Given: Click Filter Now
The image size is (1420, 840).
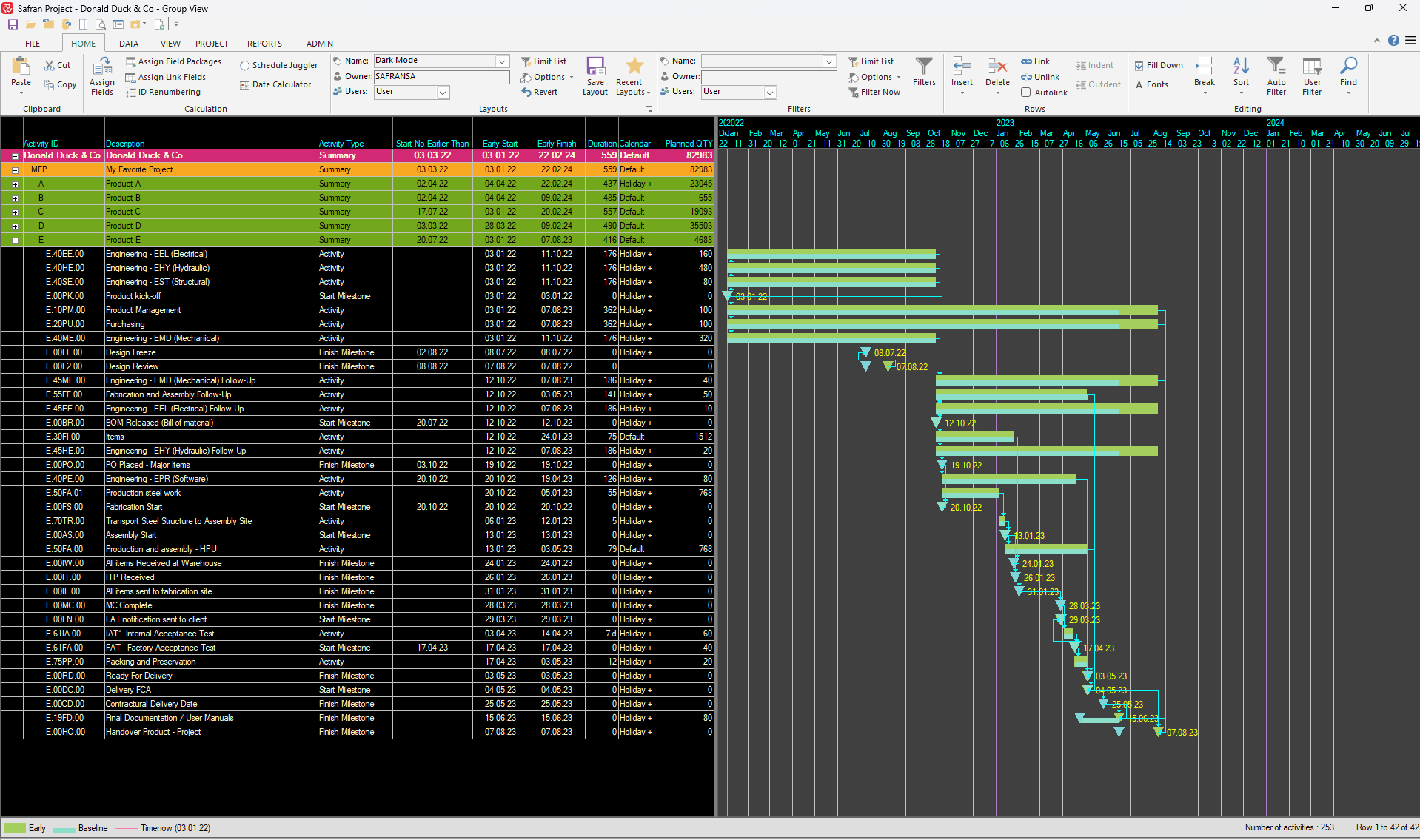Looking at the screenshot, I should pyautogui.click(x=874, y=92).
